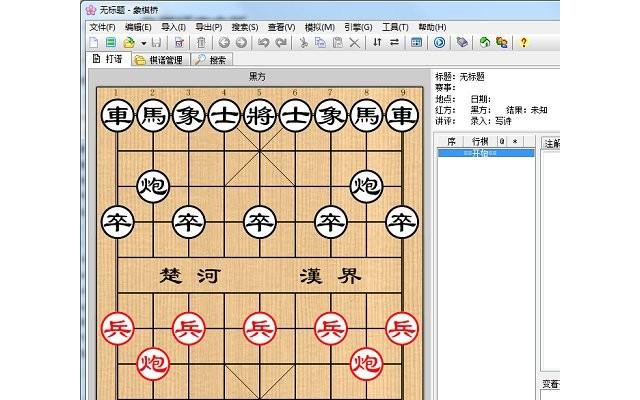The height and width of the screenshot is (400, 640).
Task: Click the X delete toolbar icon
Action: [x=355, y=43]
